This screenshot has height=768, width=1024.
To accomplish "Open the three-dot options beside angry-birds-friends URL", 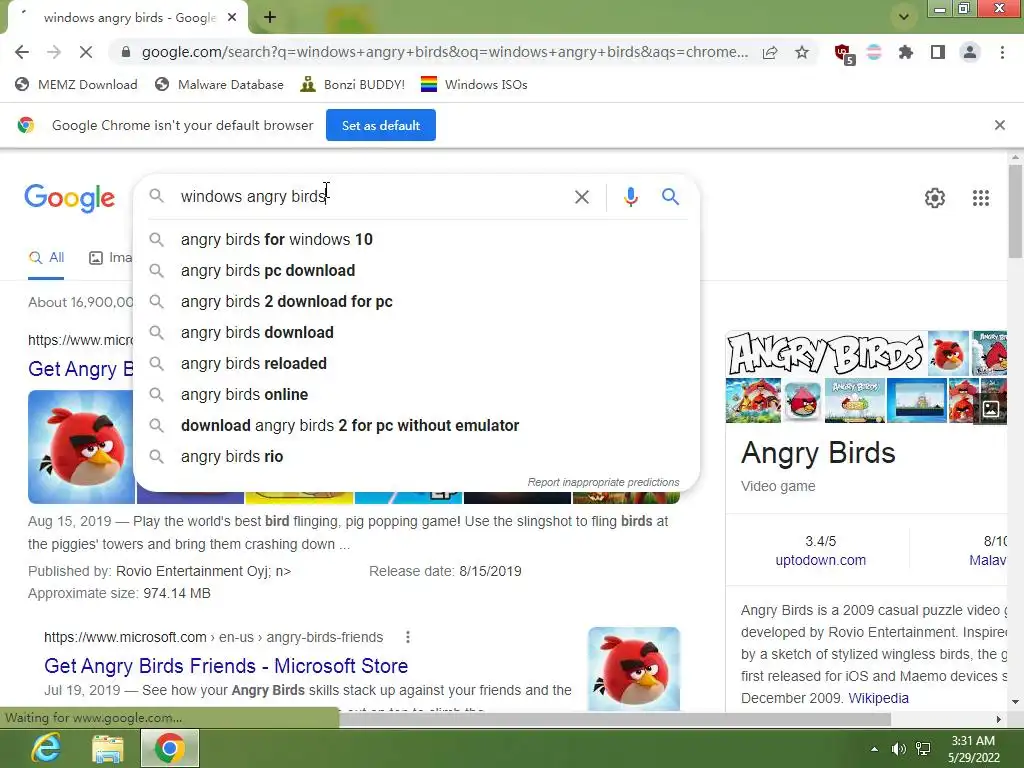I will [408, 637].
